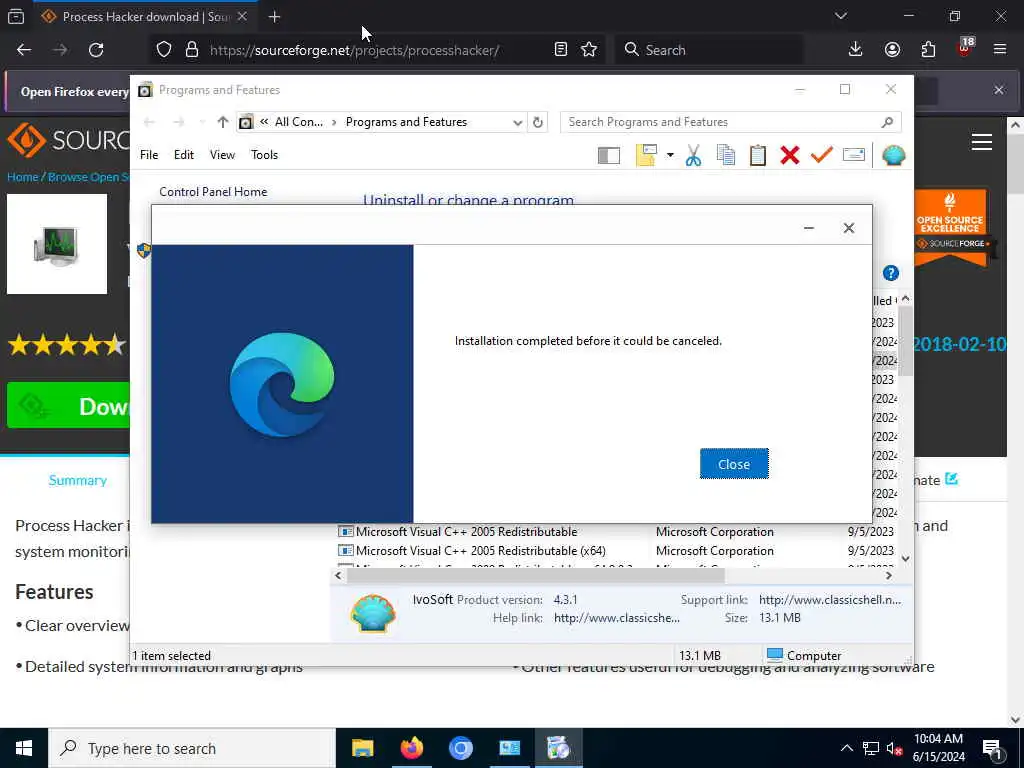The height and width of the screenshot is (768, 1024).
Task: Click the orange checkmark Properties icon
Action: pyautogui.click(x=822, y=155)
